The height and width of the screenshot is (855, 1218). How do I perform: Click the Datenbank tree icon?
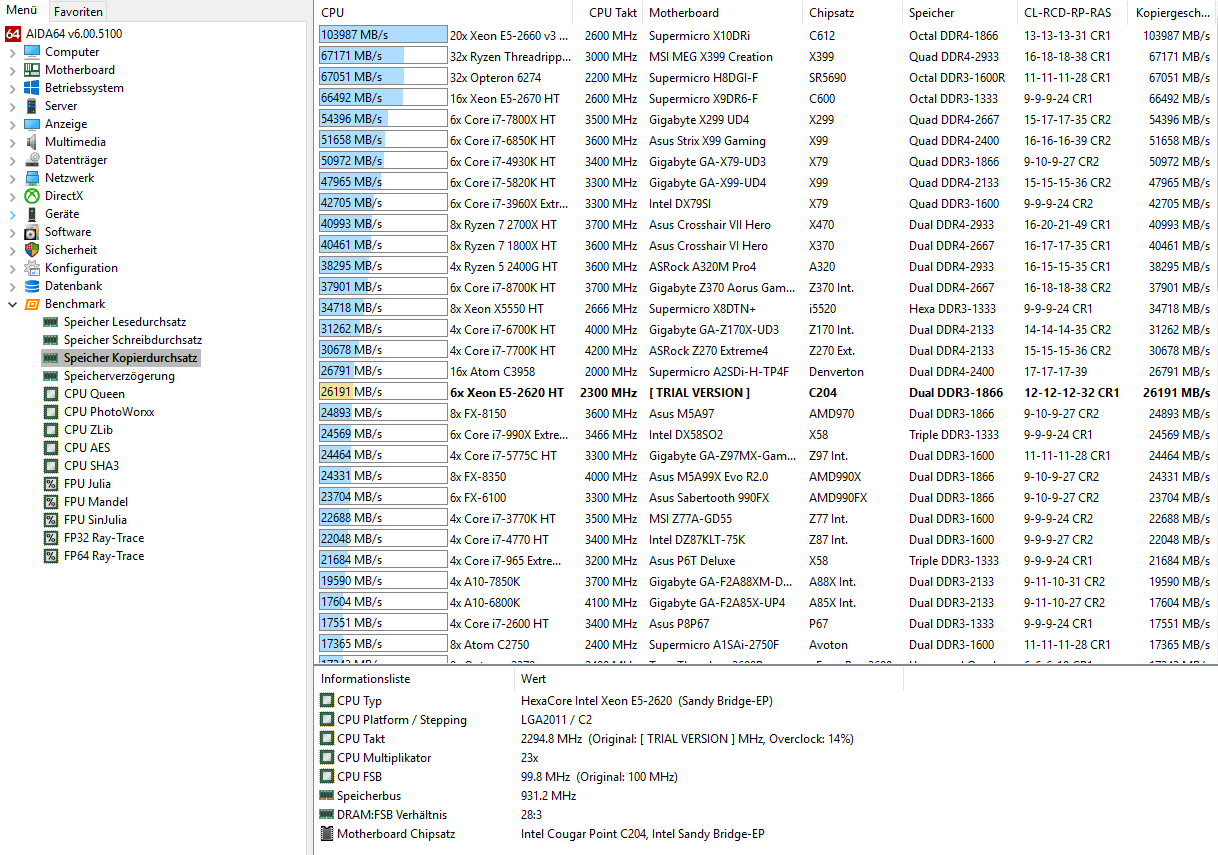pyautogui.click(x=32, y=286)
